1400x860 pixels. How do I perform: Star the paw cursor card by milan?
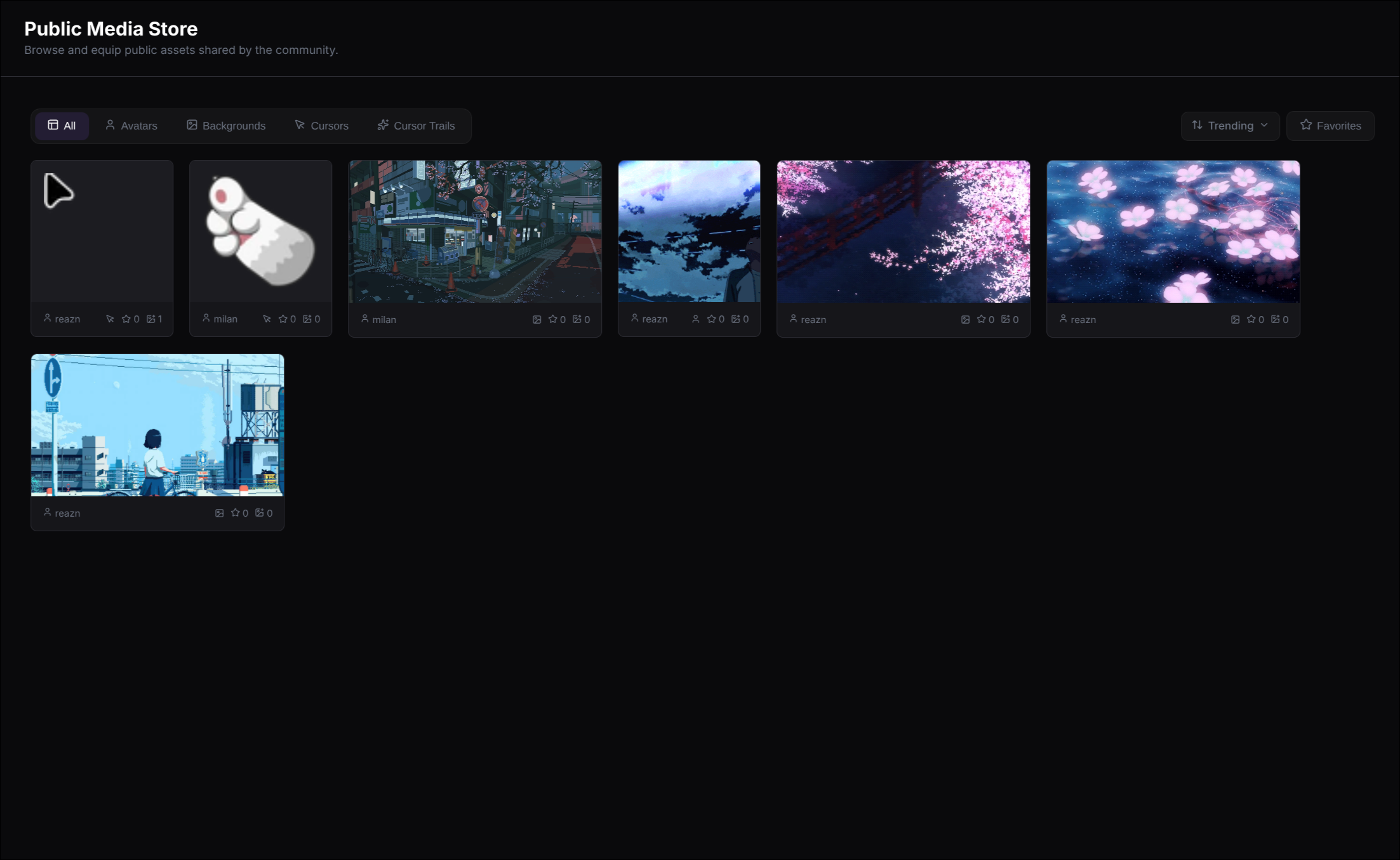pyautogui.click(x=283, y=319)
